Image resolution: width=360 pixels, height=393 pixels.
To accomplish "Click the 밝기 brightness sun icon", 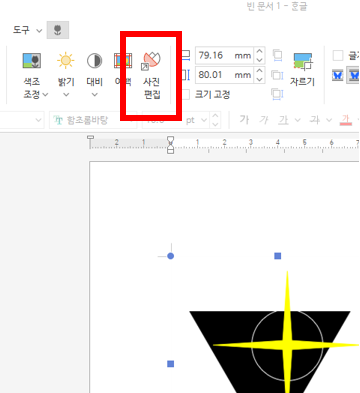I will point(65,61).
